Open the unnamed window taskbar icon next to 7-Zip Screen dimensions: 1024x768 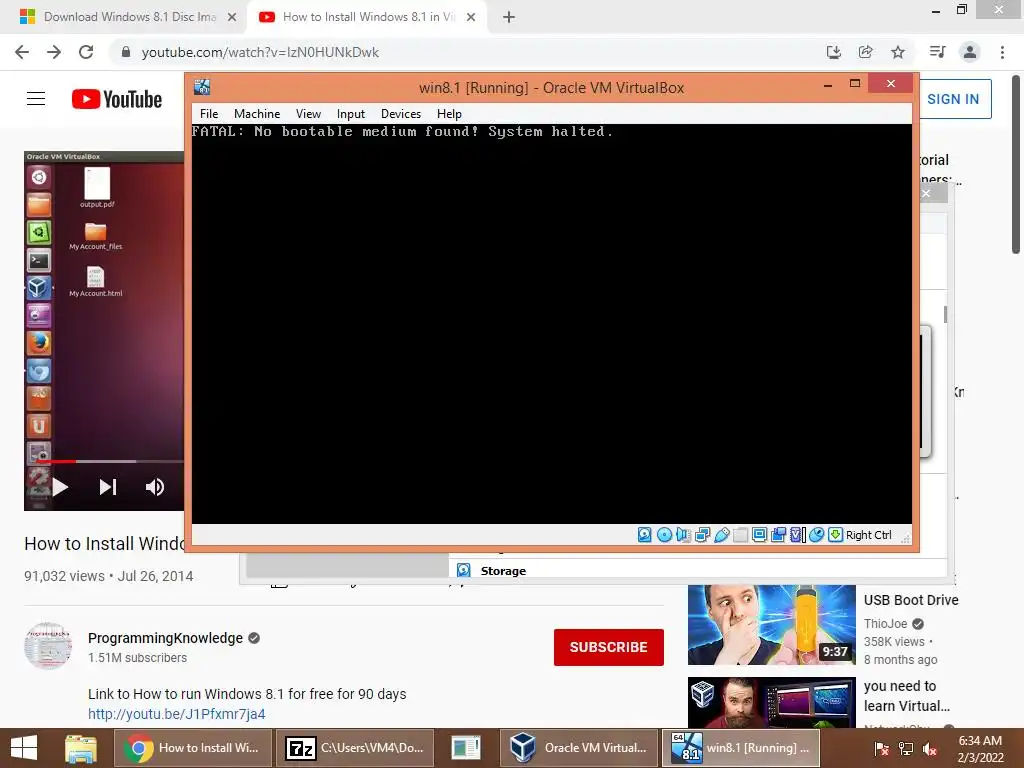(x=466, y=748)
